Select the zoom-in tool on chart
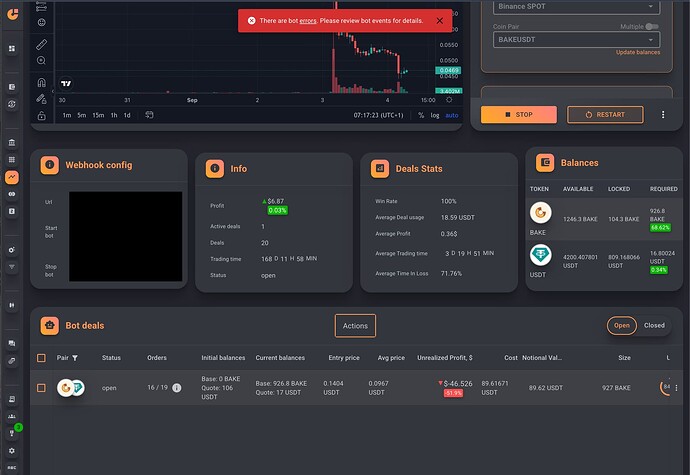 point(41,60)
